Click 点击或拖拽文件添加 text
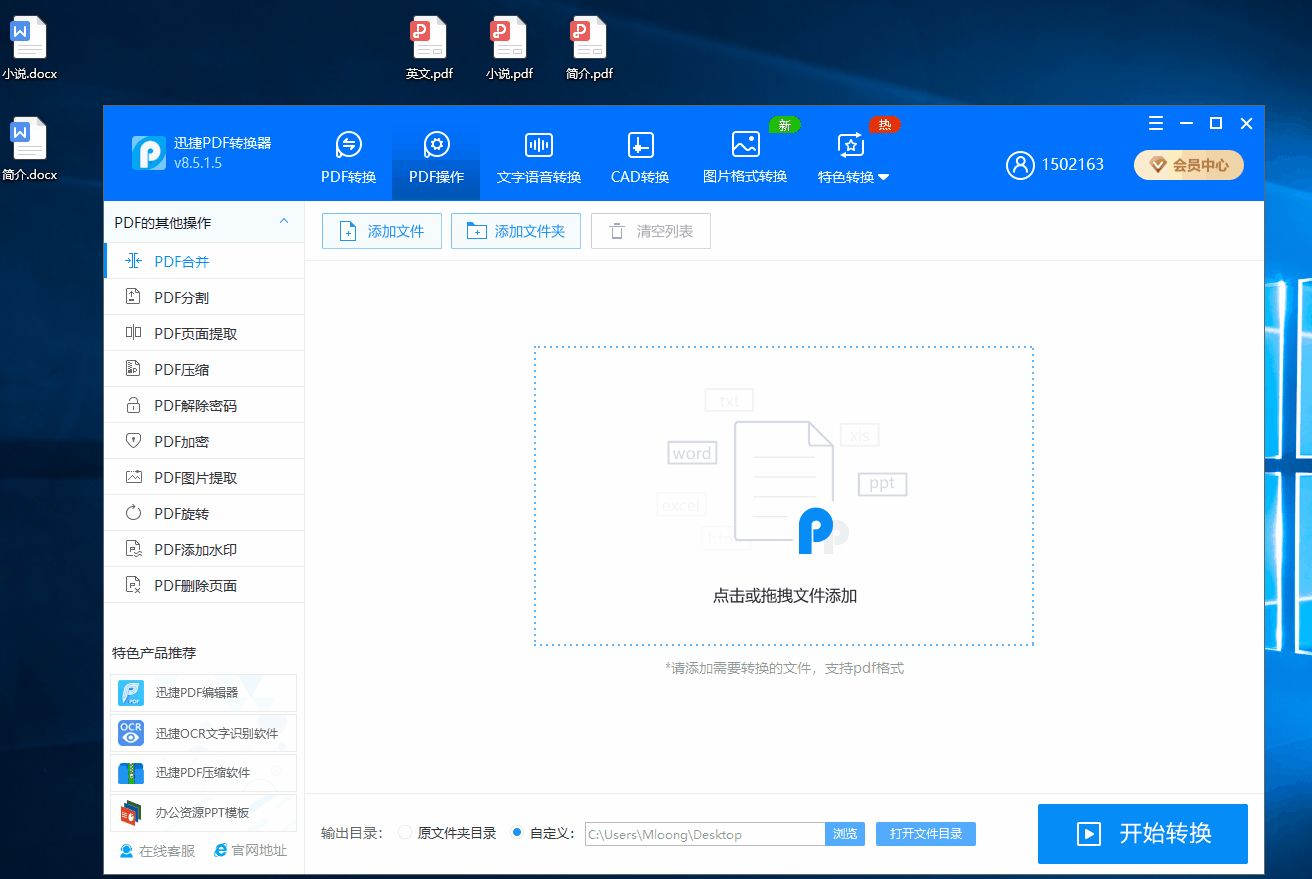The width and height of the screenshot is (1312, 879). coord(785,596)
